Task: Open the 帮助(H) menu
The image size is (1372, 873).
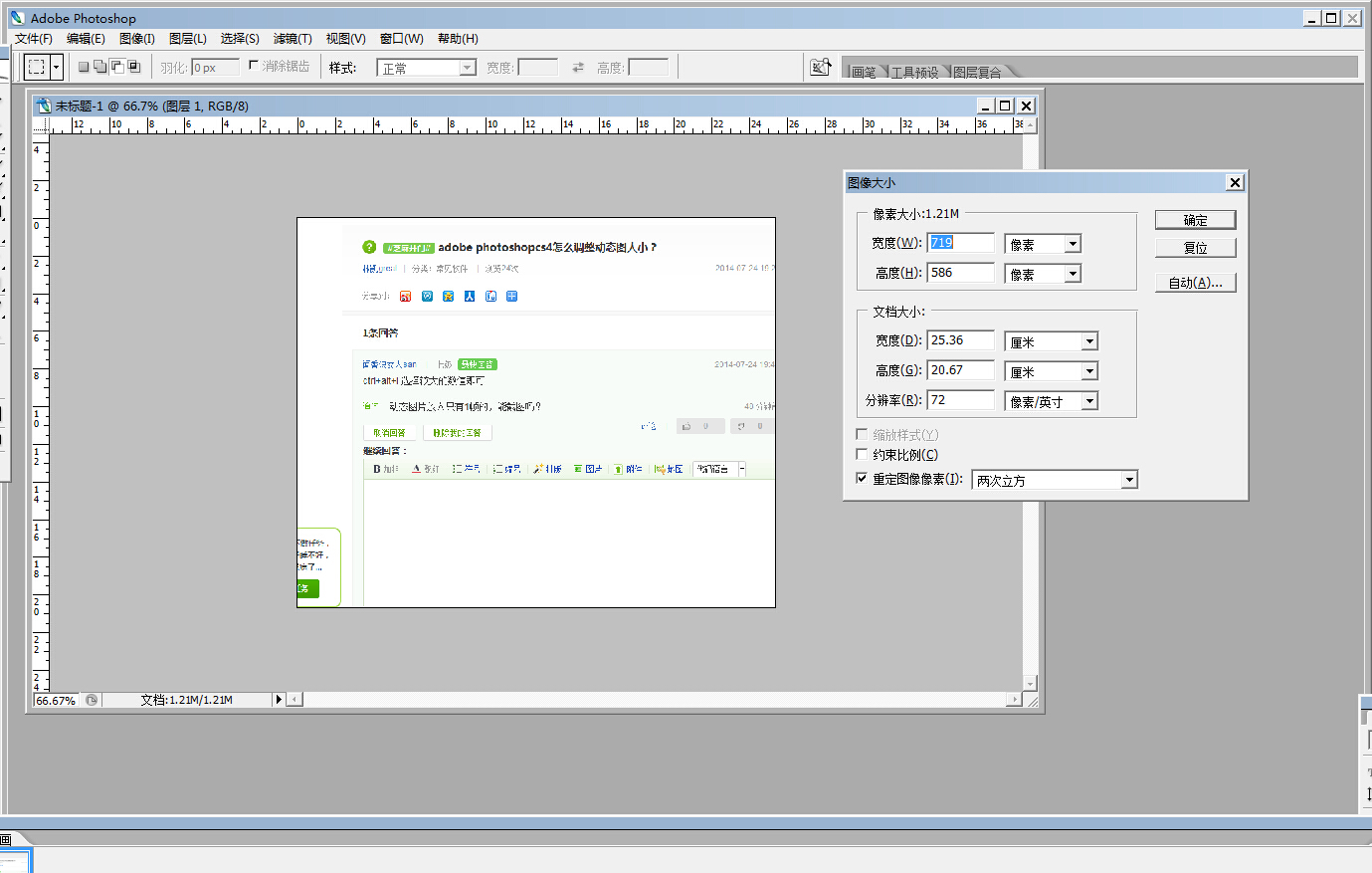Action: pos(458,39)
